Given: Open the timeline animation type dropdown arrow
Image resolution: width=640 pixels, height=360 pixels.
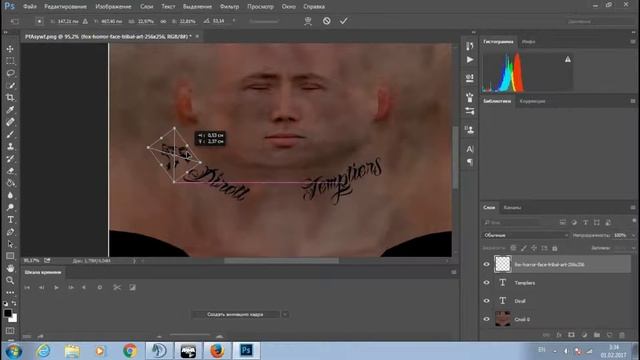Looking at the screenshot, I should [285, 314].
